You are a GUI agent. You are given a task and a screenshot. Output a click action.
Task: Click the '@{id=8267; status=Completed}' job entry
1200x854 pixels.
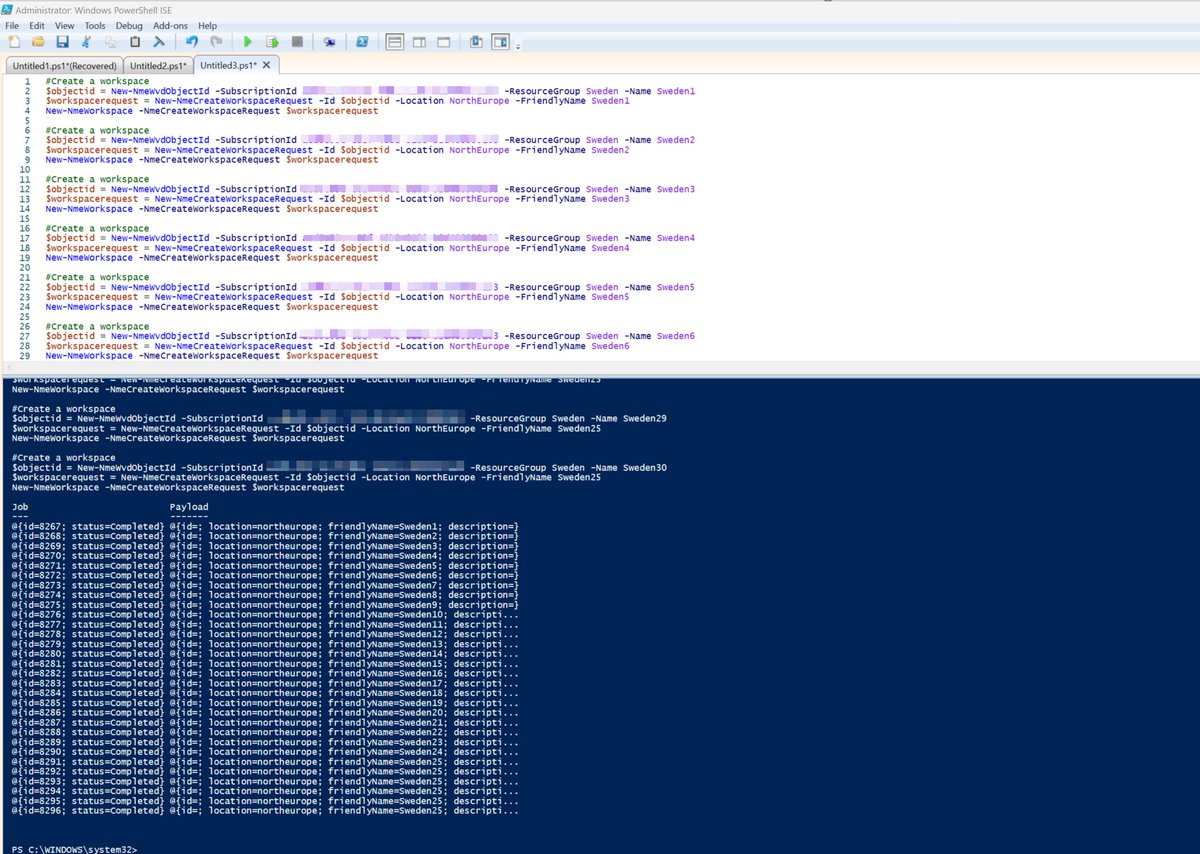pos(88,526)
